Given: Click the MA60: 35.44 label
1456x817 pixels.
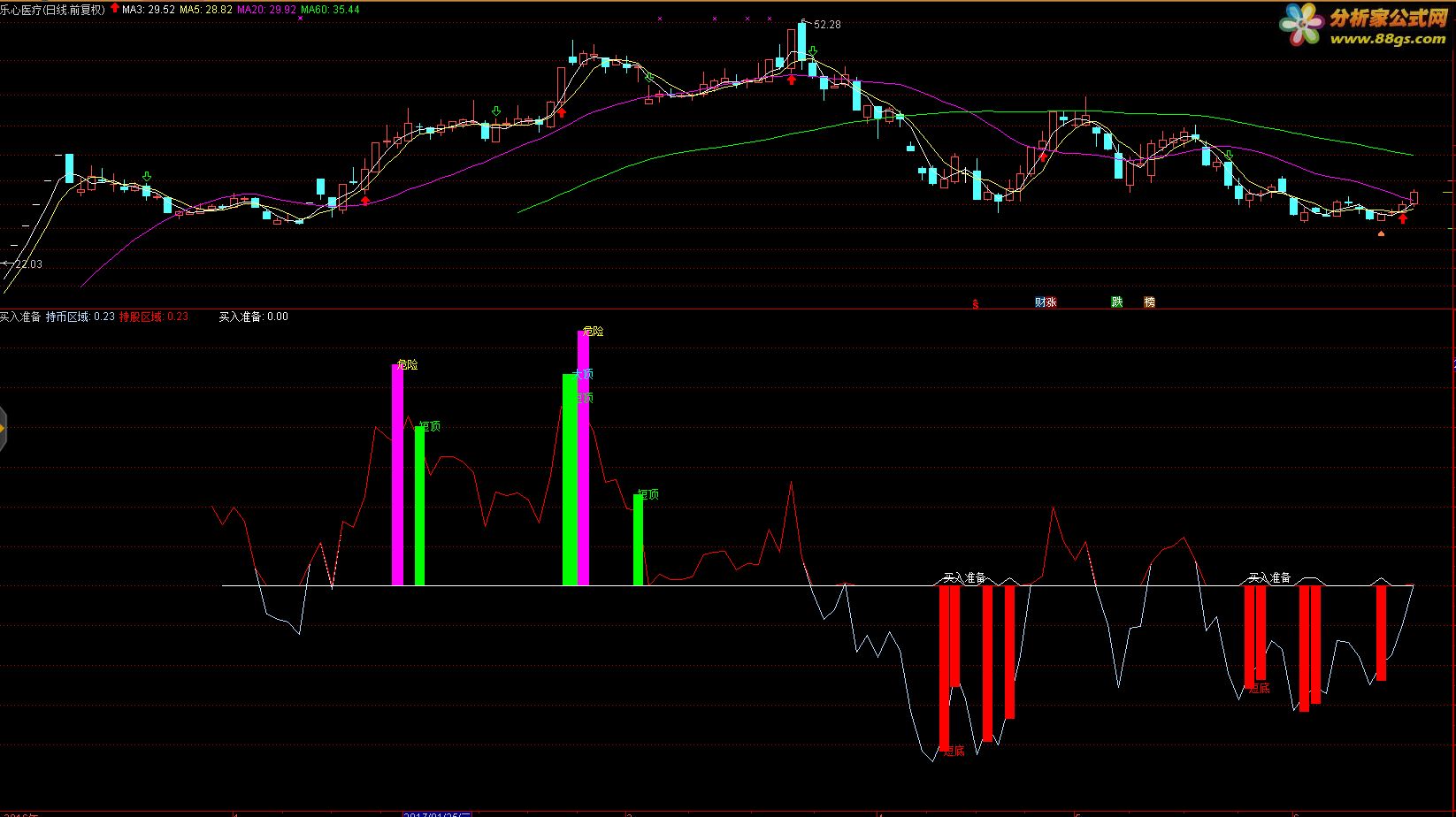Looking at the screenshot, I should click(x=330, y=10).
